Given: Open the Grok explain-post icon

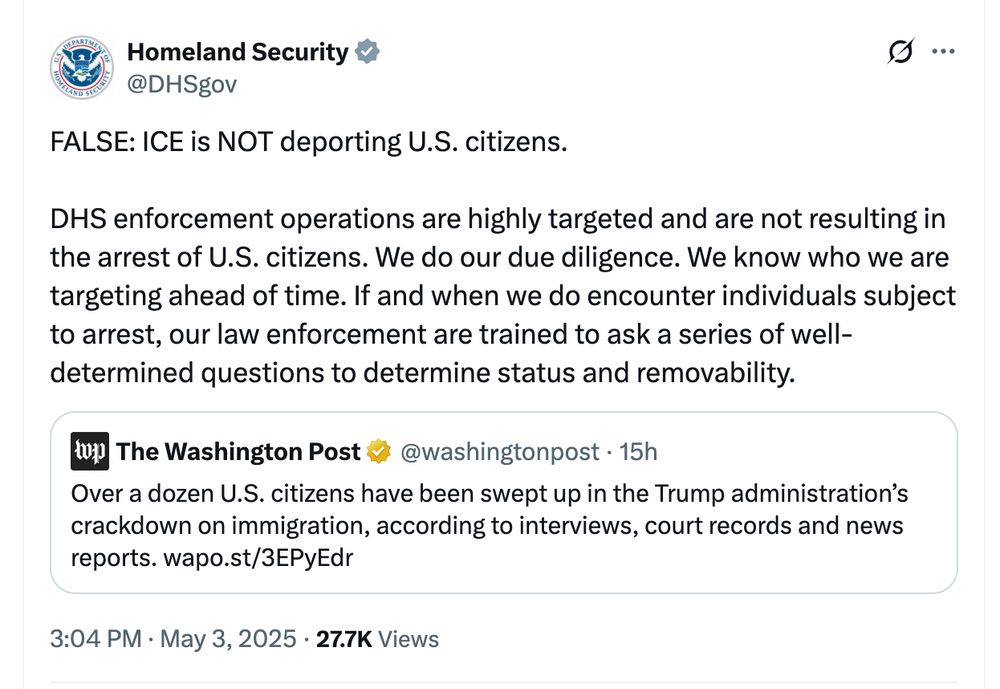Looking at the screenshot, I should (900, 51).
